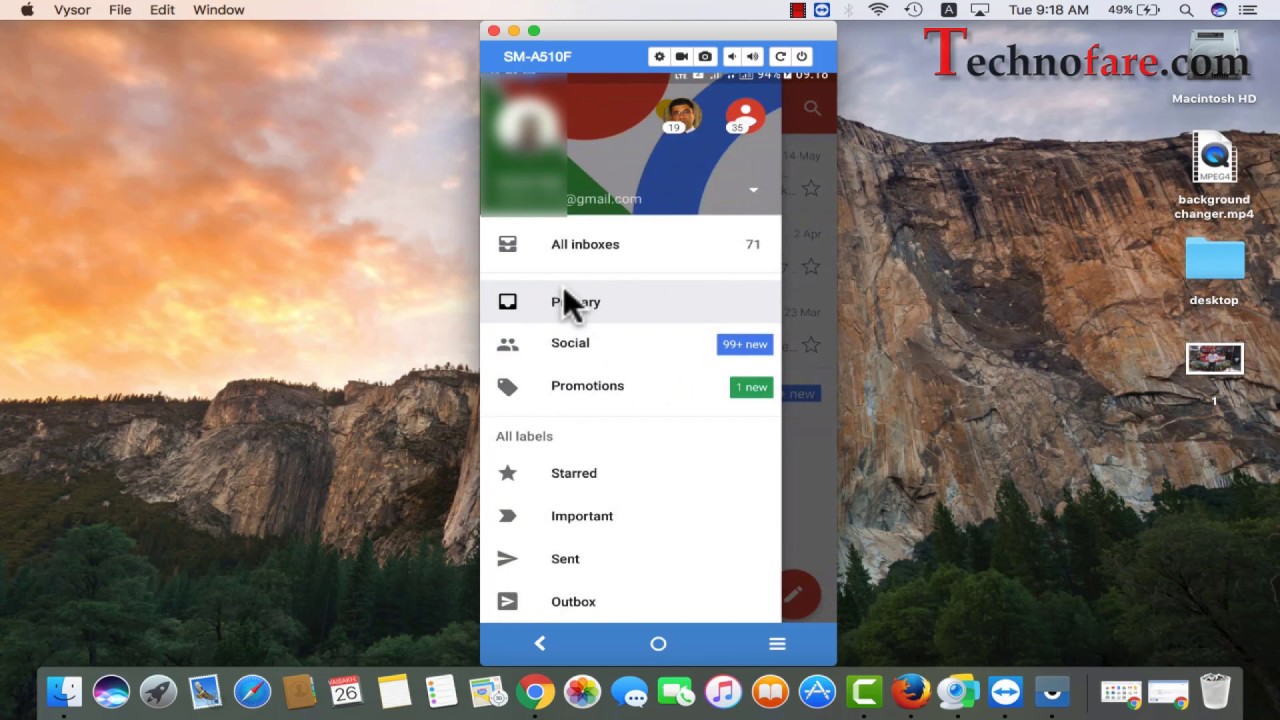
Task: Click the Outbox icon
Action: [x=507, y=602]
